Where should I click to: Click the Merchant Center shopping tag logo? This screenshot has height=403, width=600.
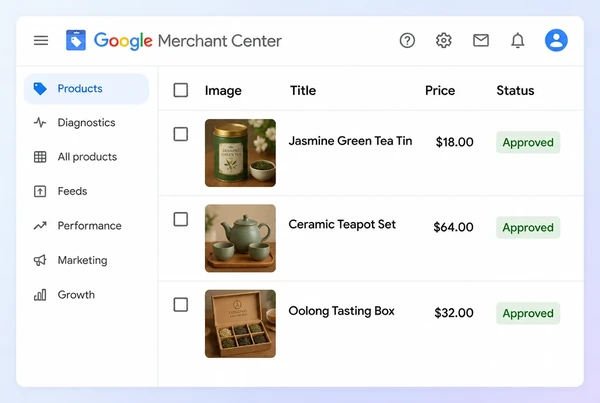pos(76,40)
